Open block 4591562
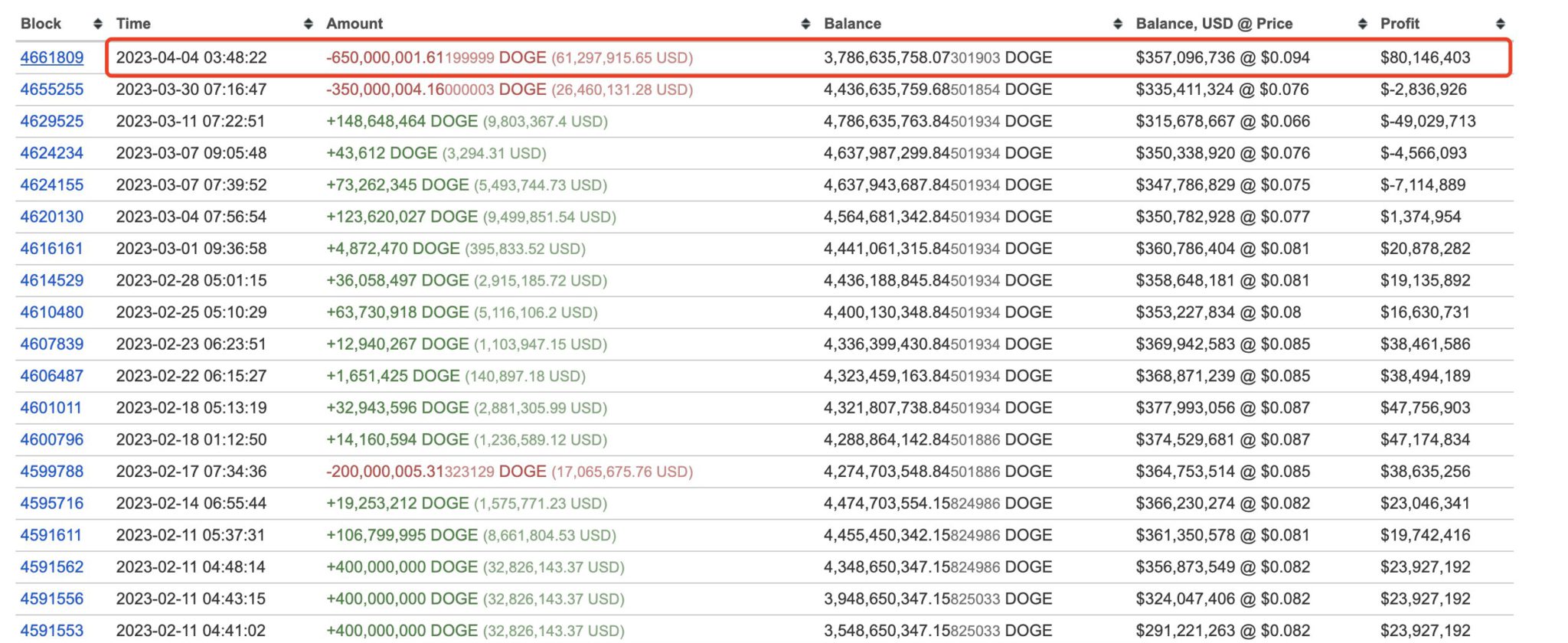 [51, 567]
